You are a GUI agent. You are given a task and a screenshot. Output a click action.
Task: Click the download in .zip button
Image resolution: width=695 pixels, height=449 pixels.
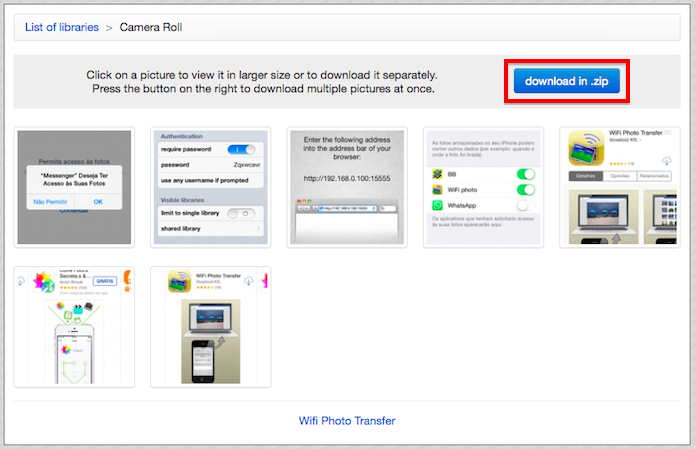point(566,81)
